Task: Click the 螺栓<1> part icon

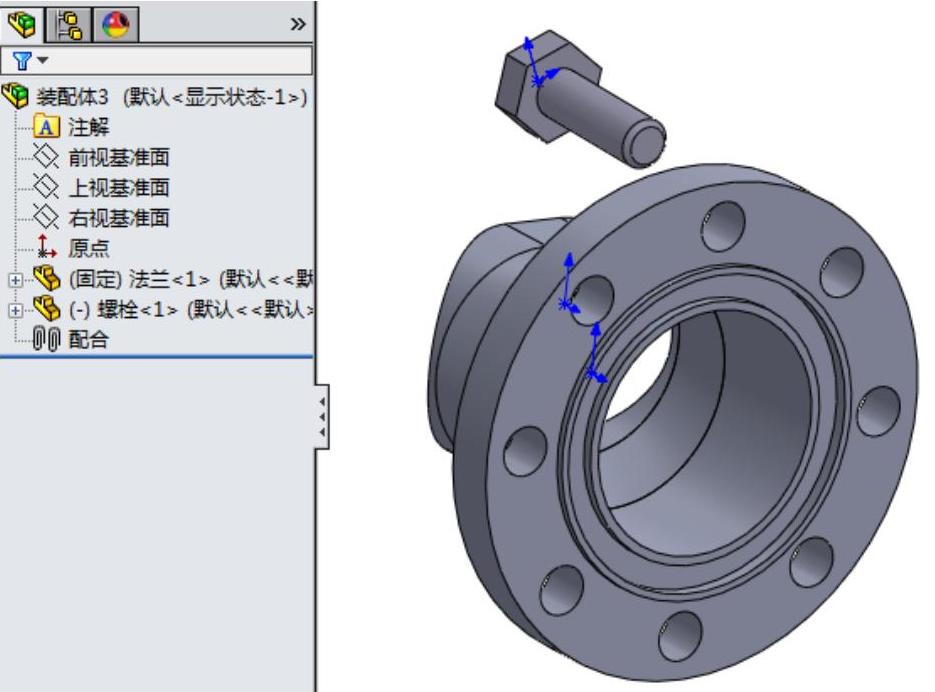Action: coord(47,308)
